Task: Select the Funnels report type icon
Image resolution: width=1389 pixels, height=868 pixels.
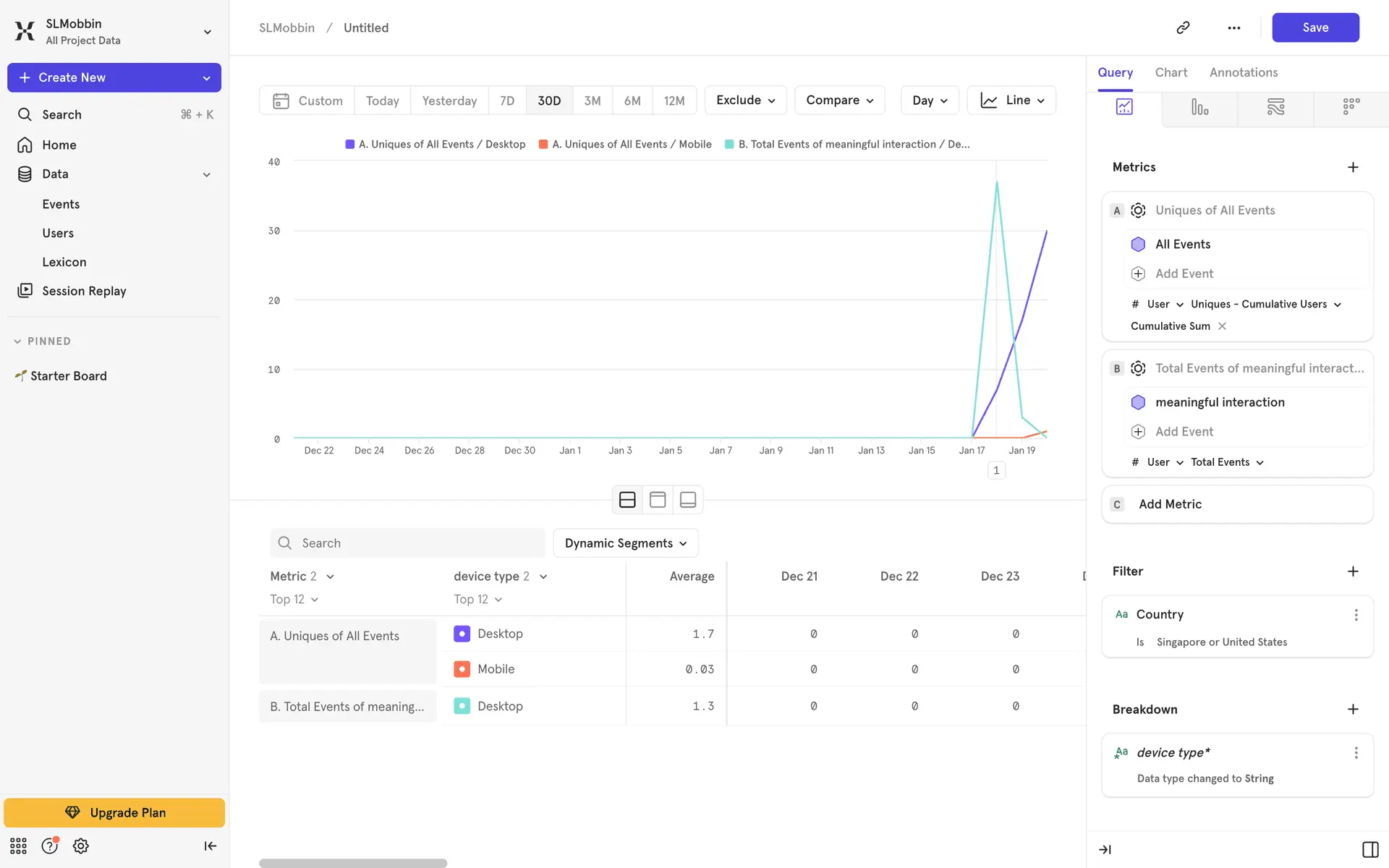Action: tap(1199, 107)
